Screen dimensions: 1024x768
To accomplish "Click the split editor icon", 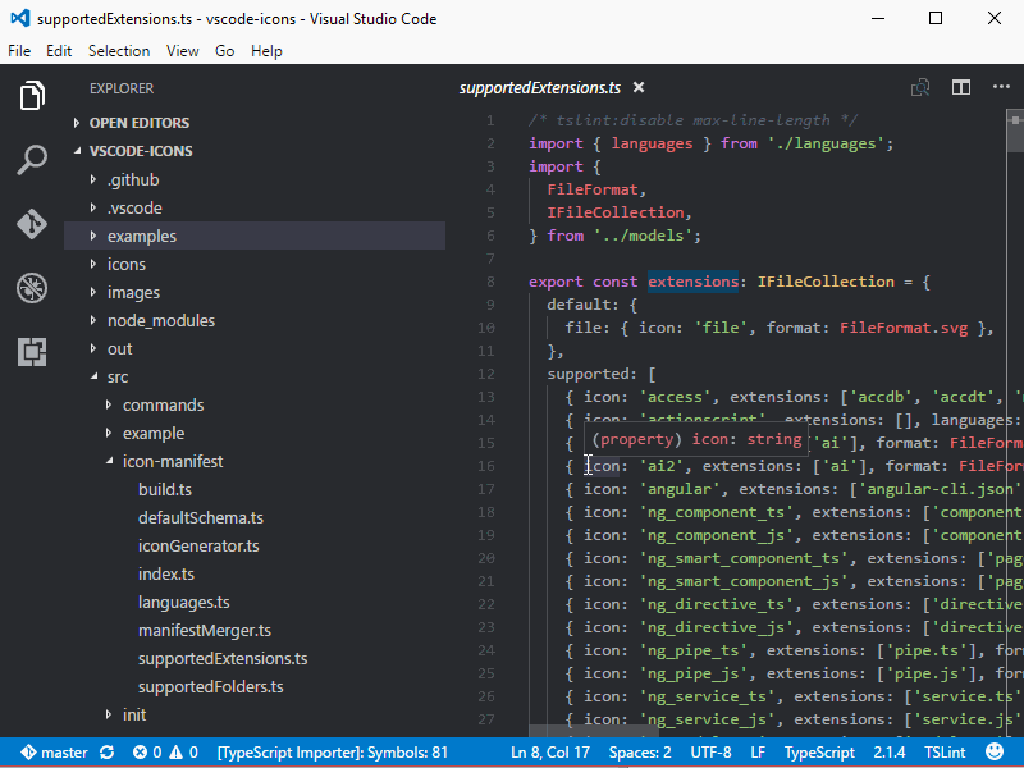I will [960, 88].
